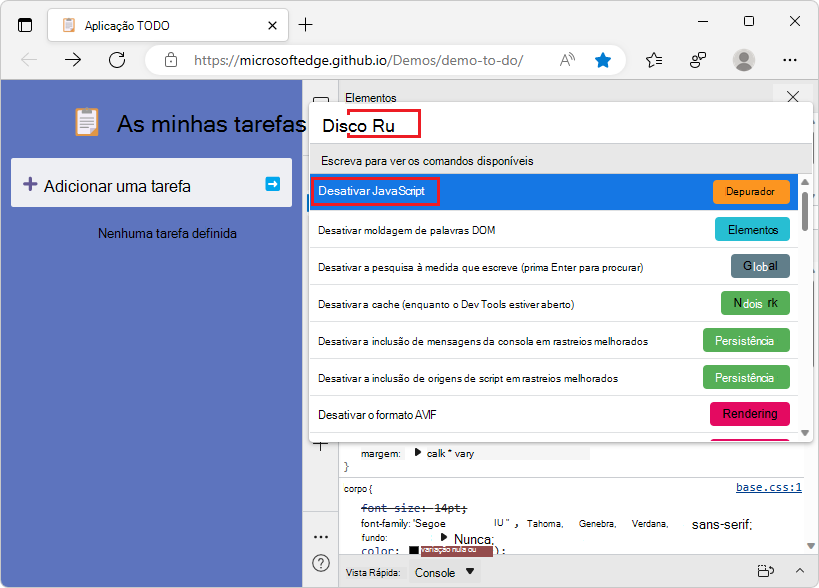The height and width of the screenshot is (588, 819).
Task: Expand the margem property disclosure triangle
Action: [417, 452]
